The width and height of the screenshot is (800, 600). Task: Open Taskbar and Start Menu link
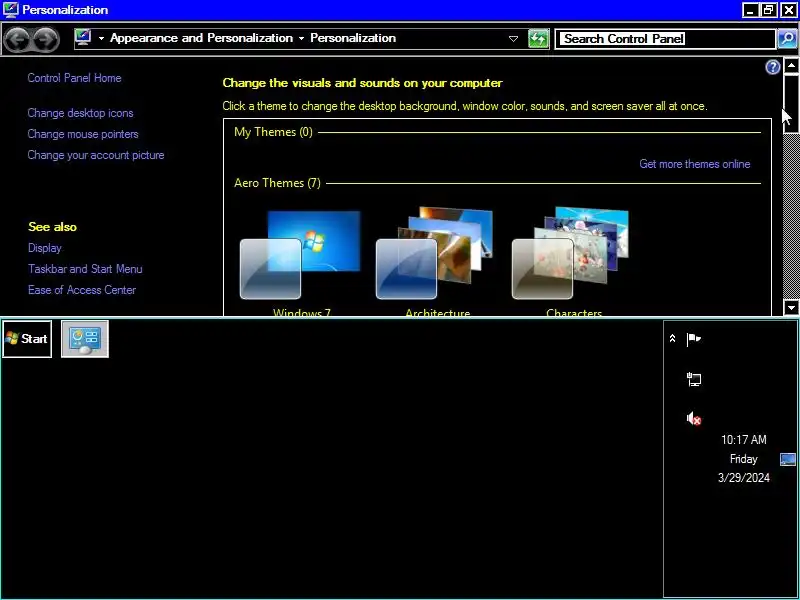pos(85,269)
